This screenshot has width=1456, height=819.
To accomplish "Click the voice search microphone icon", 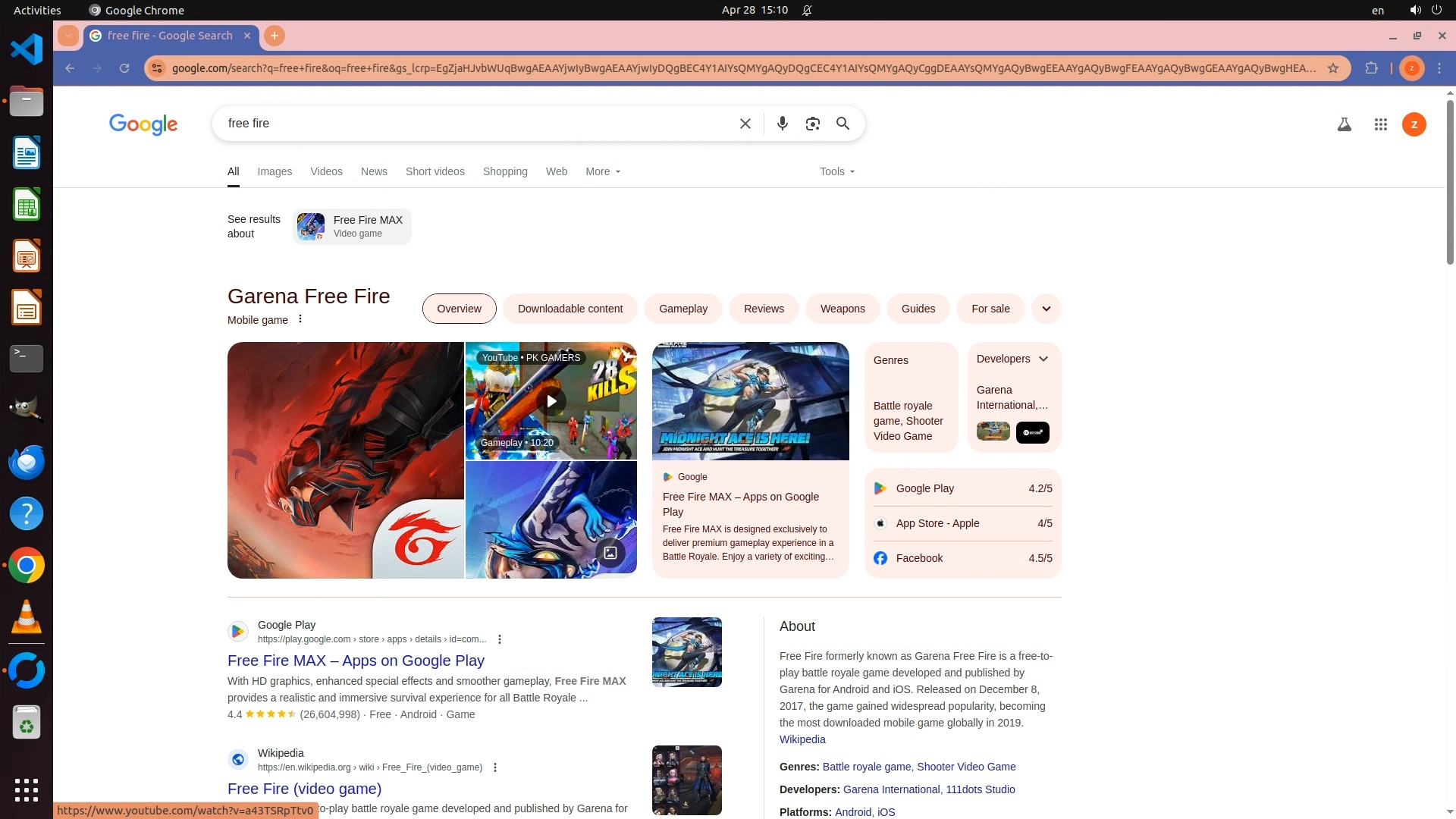I will click(x=782, y=124).
